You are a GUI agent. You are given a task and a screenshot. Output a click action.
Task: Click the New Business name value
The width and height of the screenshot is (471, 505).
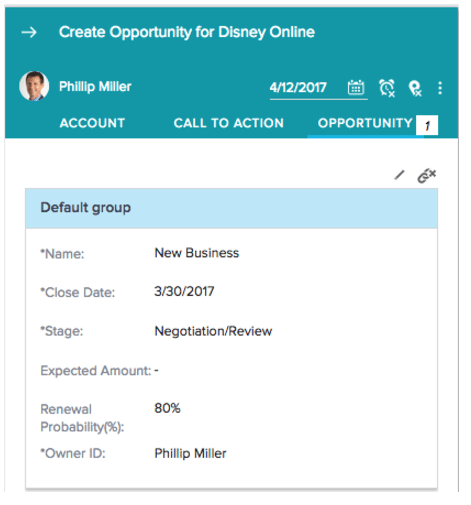[197, 253]
